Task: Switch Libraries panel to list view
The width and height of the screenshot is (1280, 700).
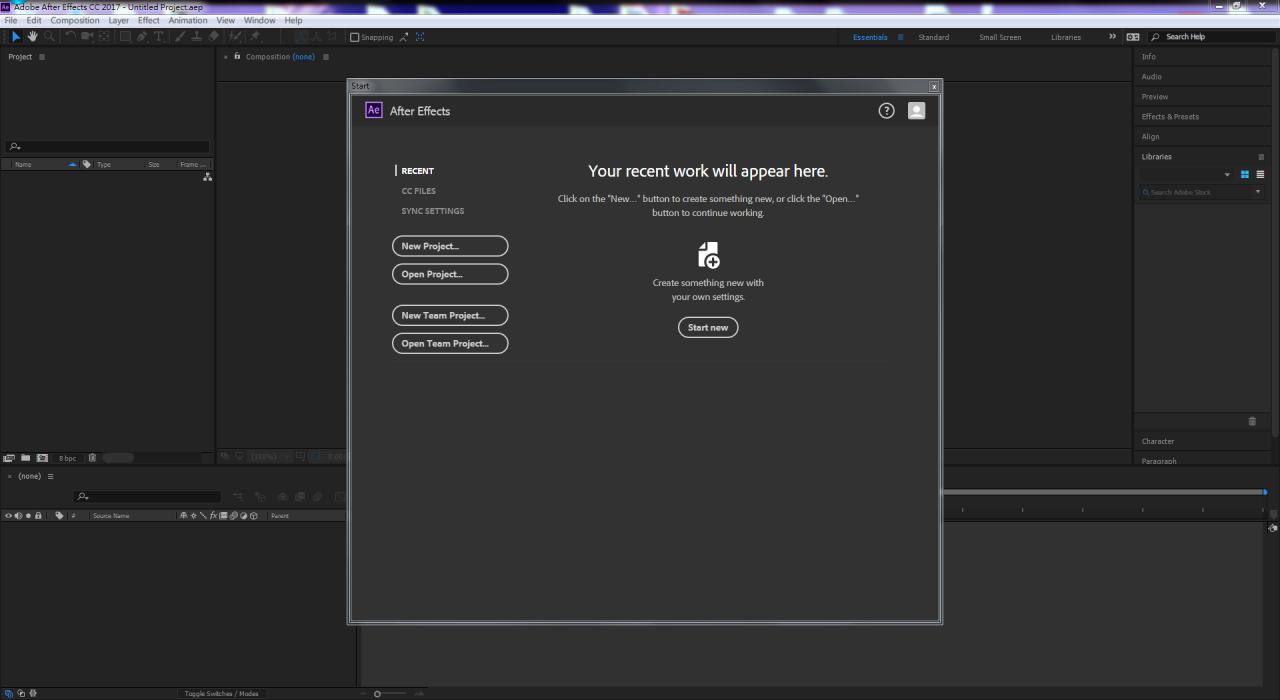Action: coord(1260,174)
